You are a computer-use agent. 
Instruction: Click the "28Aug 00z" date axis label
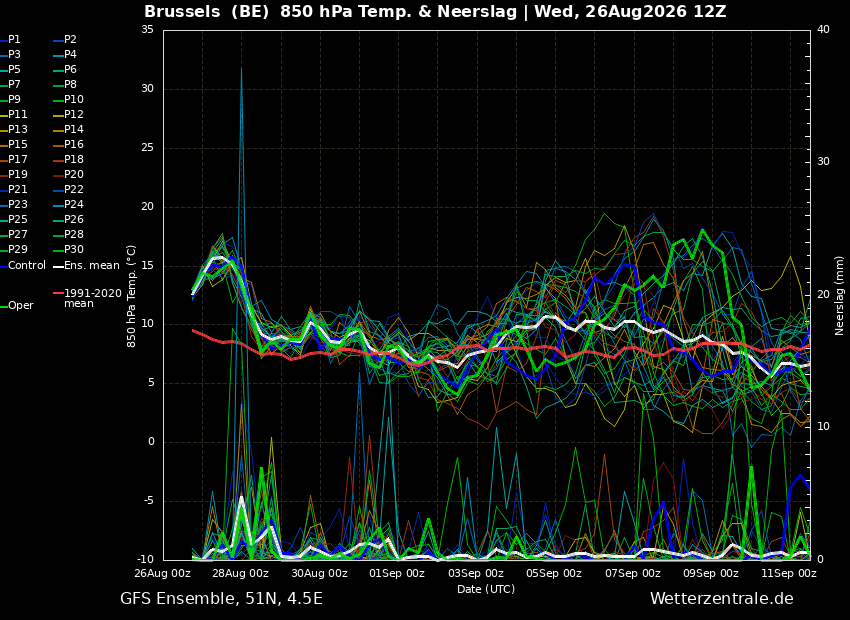pyautogui.click(x=241, y=573)
